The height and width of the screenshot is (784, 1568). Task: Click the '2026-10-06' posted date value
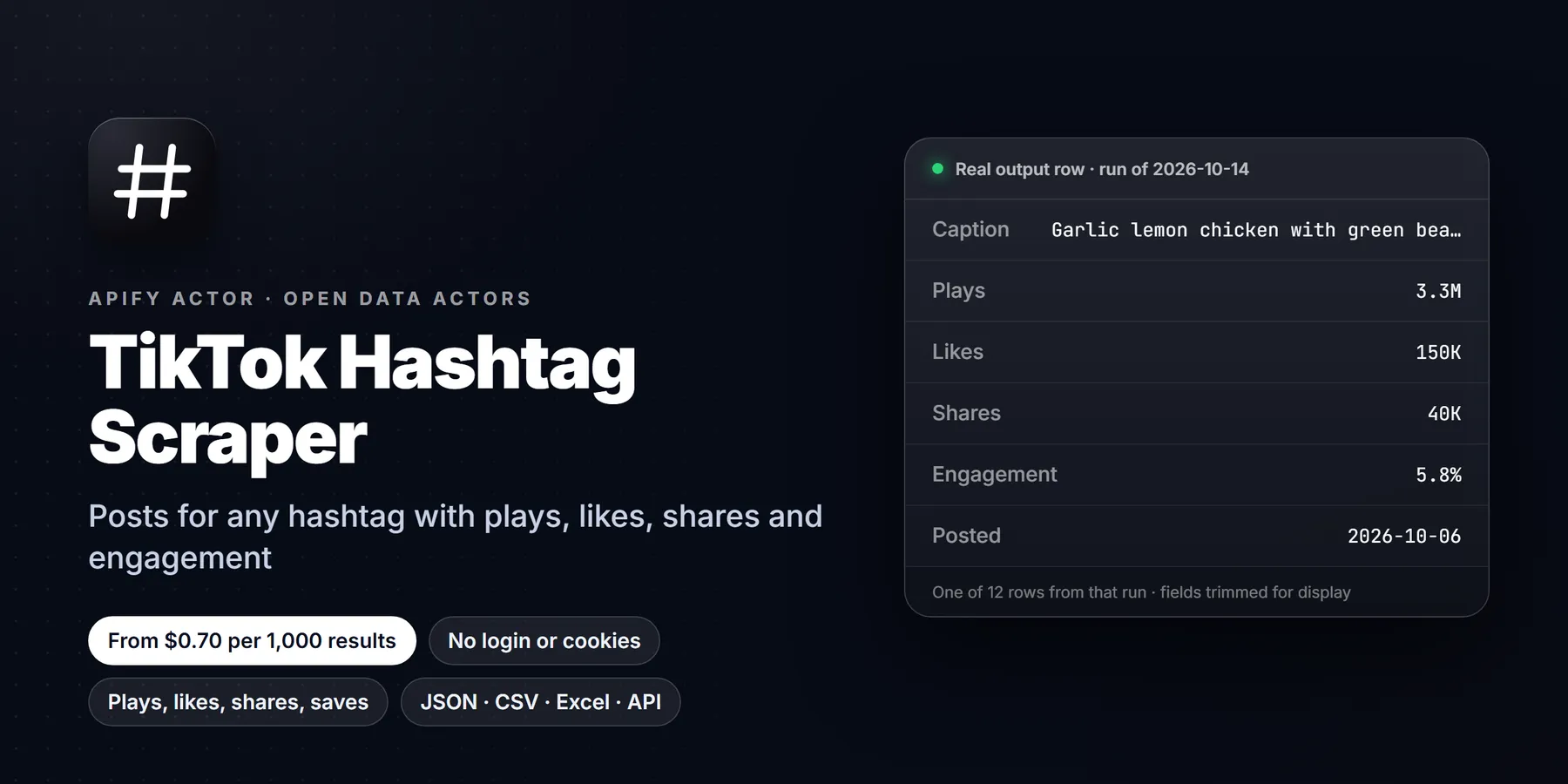(1404, 536)
